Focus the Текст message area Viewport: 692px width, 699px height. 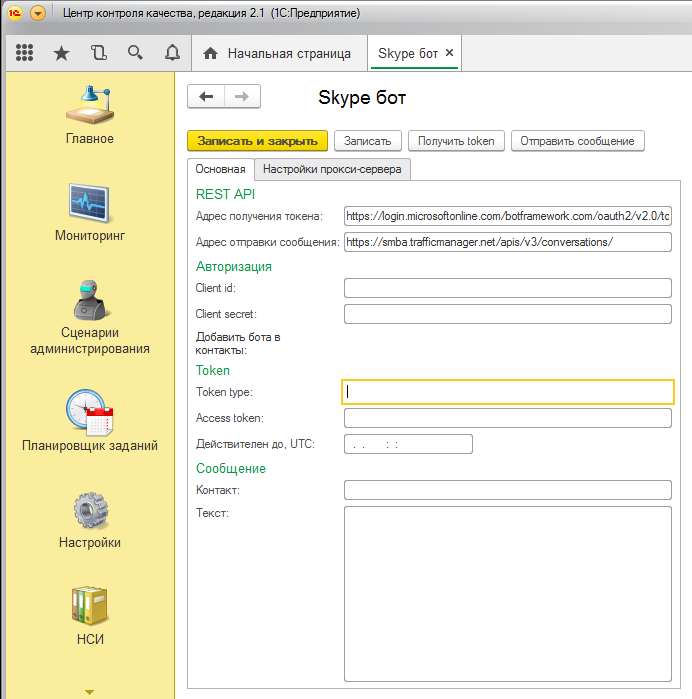508,594
